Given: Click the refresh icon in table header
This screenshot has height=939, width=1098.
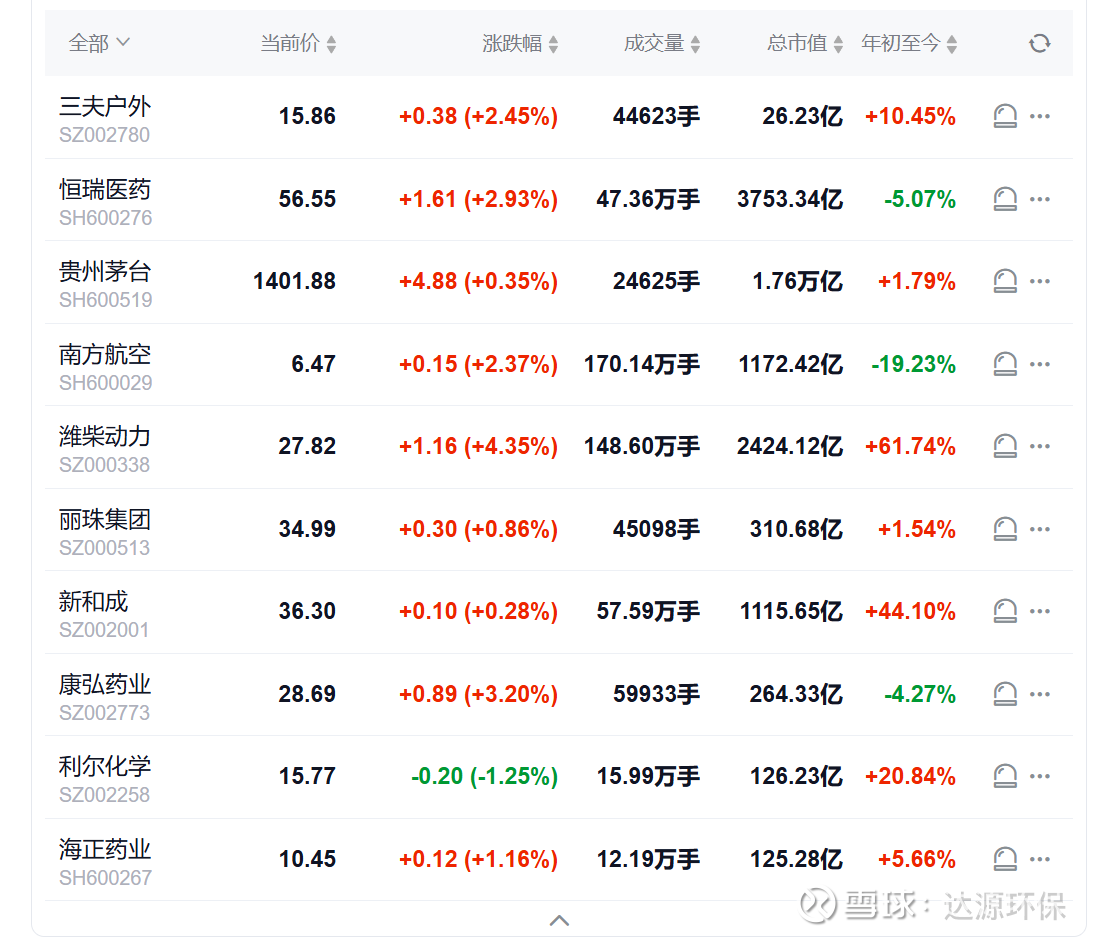Looking at the screenshot, I should [x=1040, y=43].
